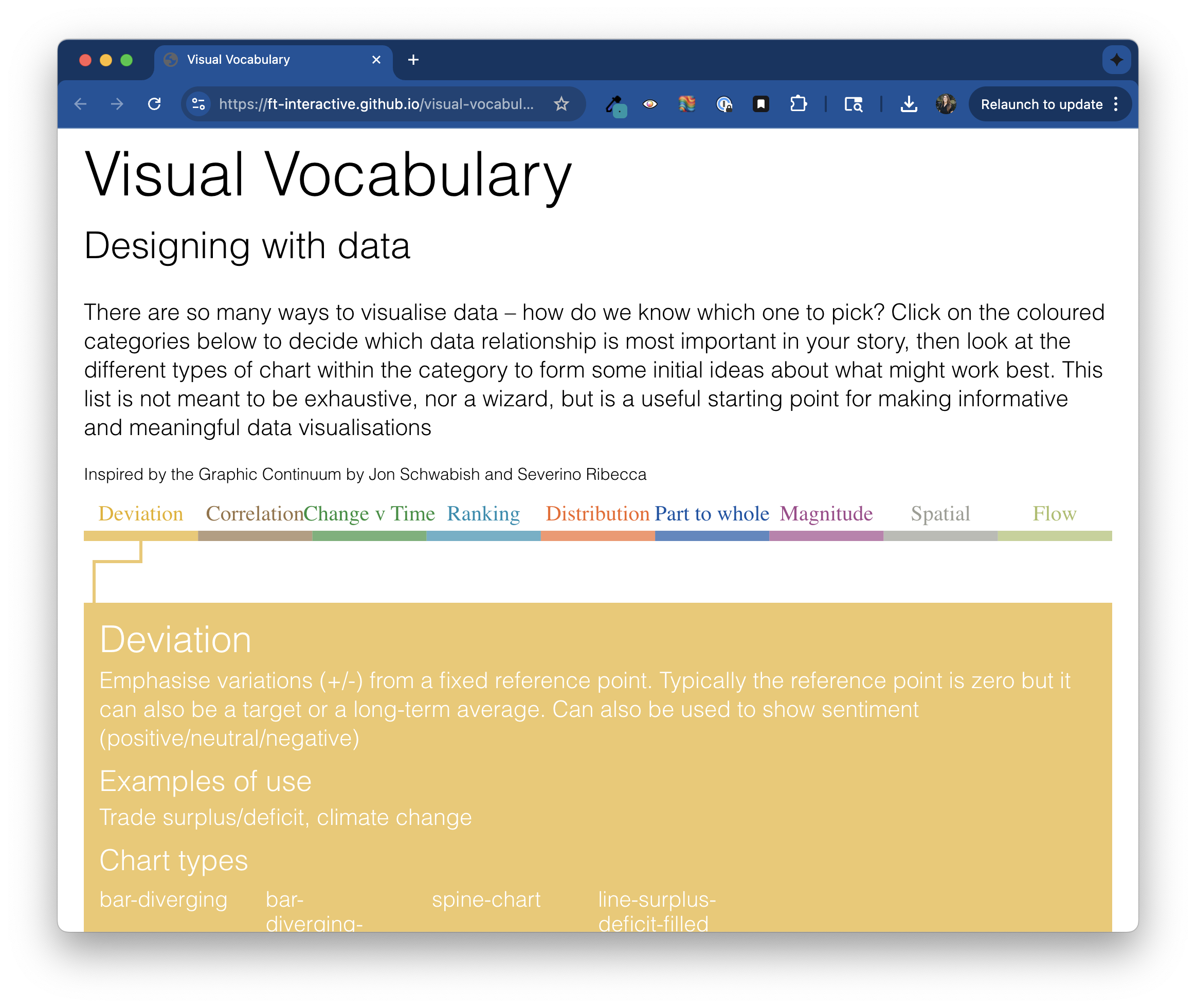Open the tab search icon

[x=853, y=104]
